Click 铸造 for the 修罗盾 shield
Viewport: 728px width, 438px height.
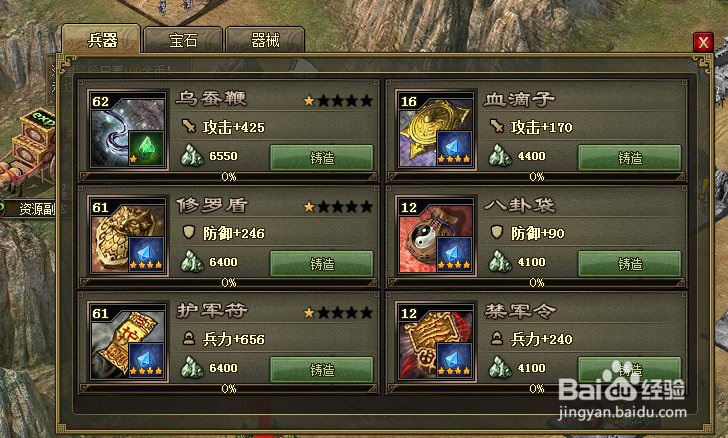point(322,264)
